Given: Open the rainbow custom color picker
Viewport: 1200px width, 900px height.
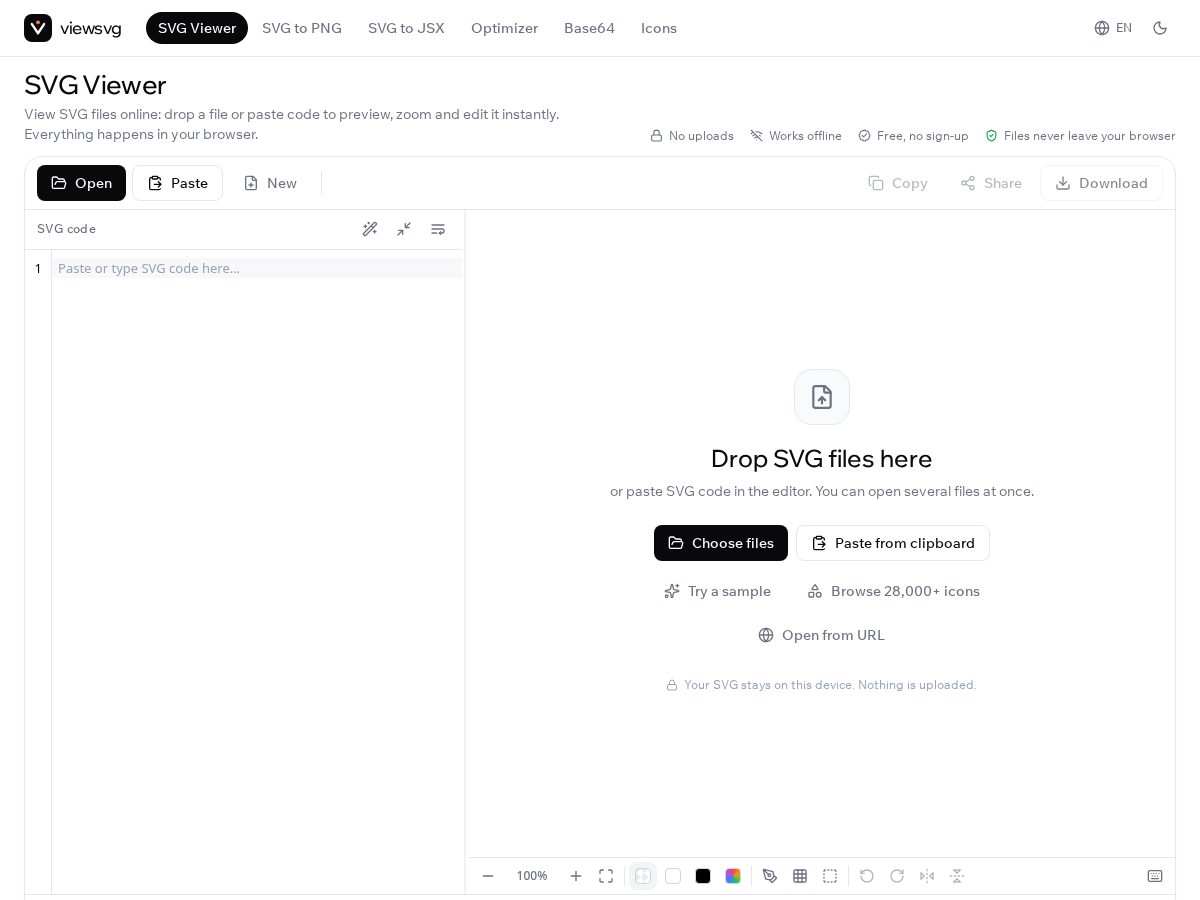Looking at the screenshot, I should tap(733, 876).
